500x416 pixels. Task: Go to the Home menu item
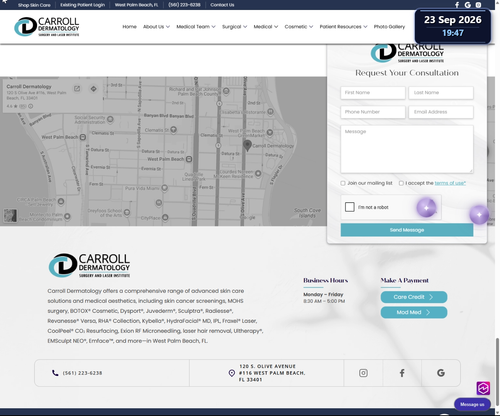click(129, 27)
